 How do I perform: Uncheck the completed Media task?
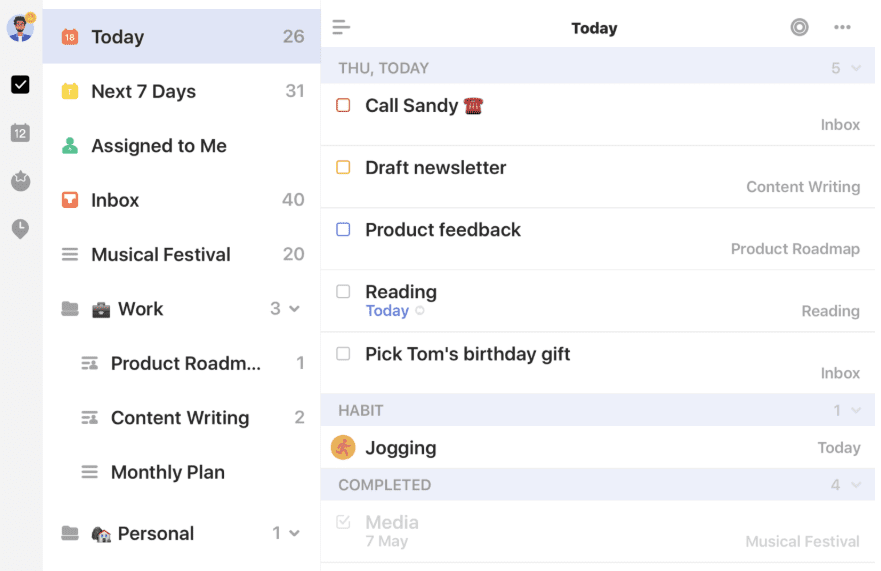[343, 522]
